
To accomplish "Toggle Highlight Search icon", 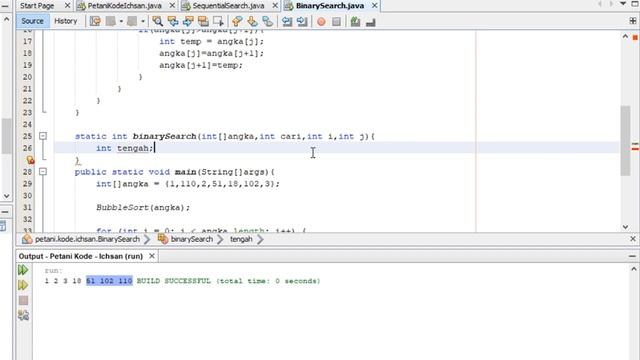I will click(203, 21).
